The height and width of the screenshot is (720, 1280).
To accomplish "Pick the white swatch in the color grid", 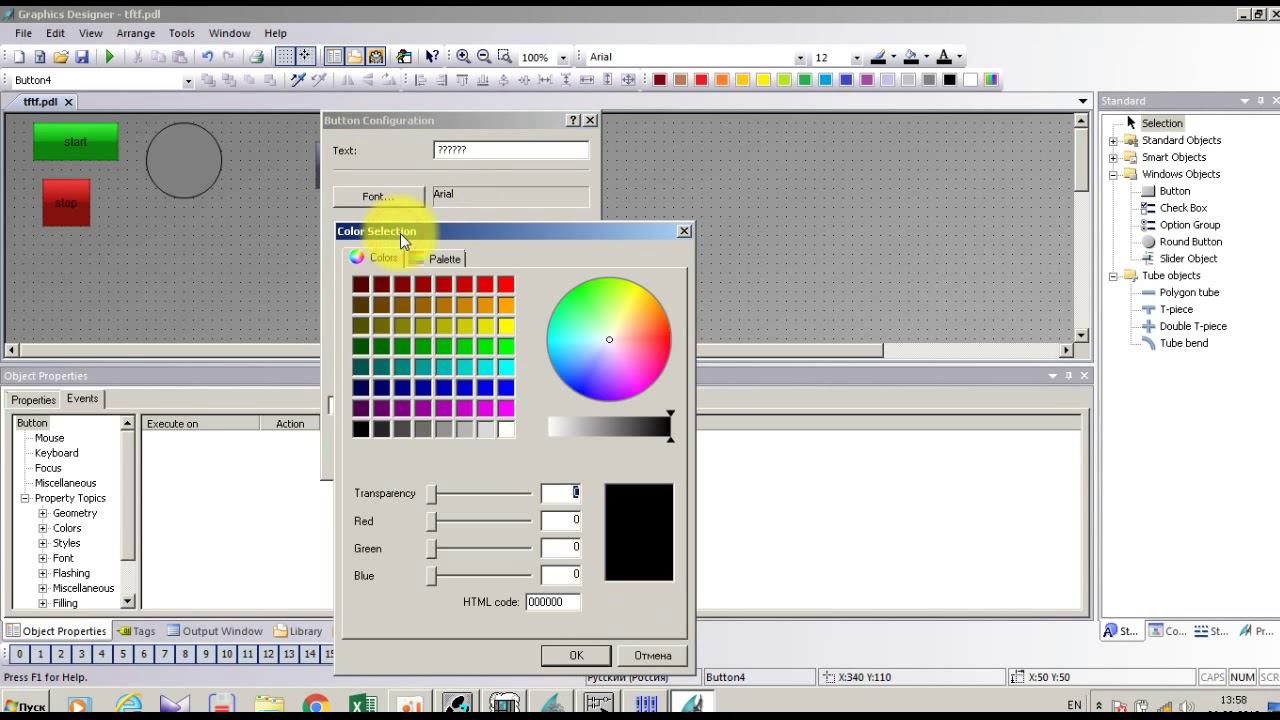I will (506, 429).
